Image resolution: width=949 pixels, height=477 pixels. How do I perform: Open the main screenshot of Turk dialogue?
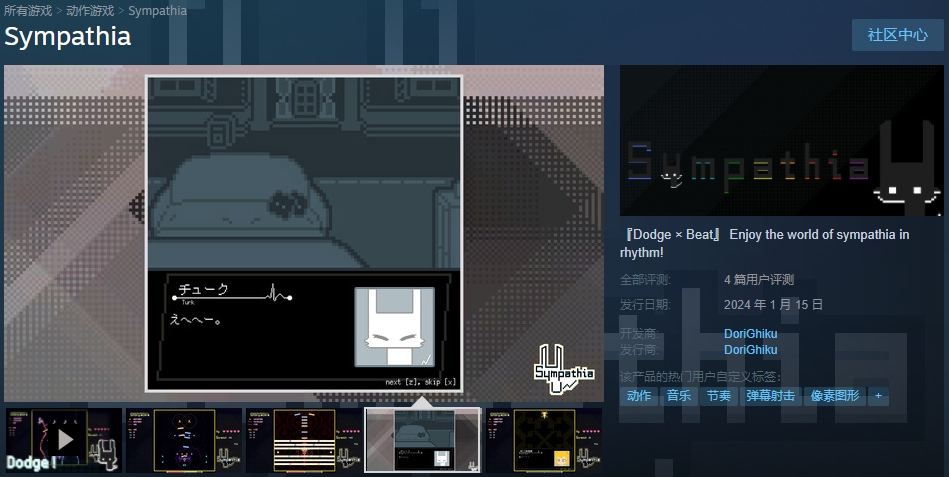[304, 233]
